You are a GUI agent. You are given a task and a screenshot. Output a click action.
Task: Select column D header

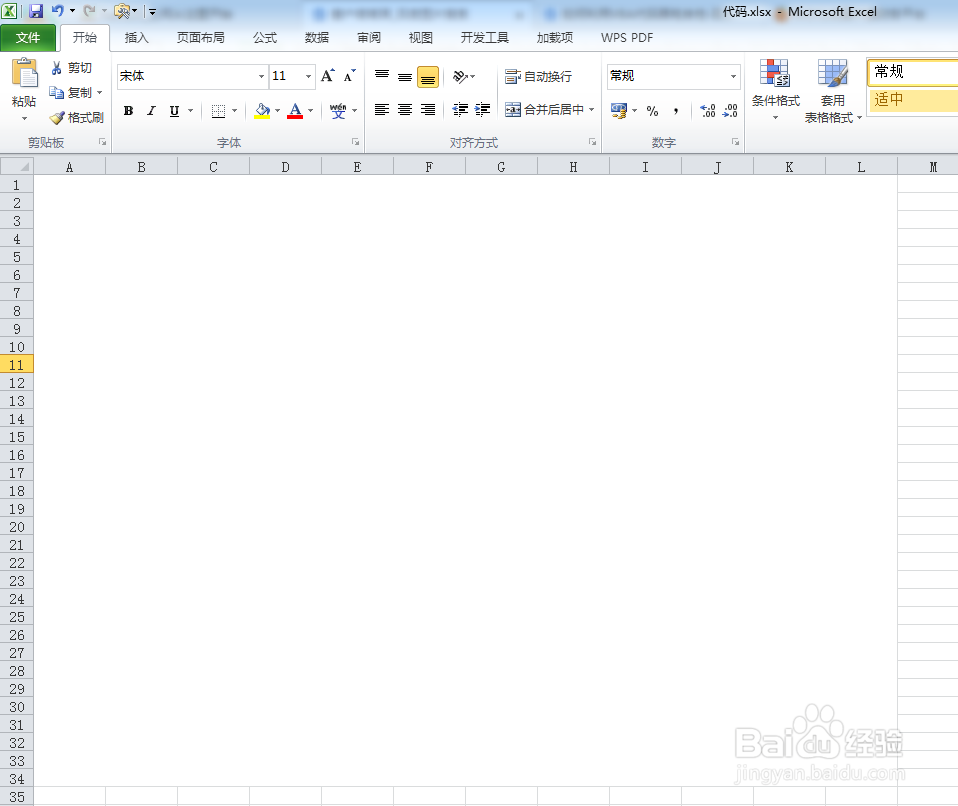click(x=285, y=167)
